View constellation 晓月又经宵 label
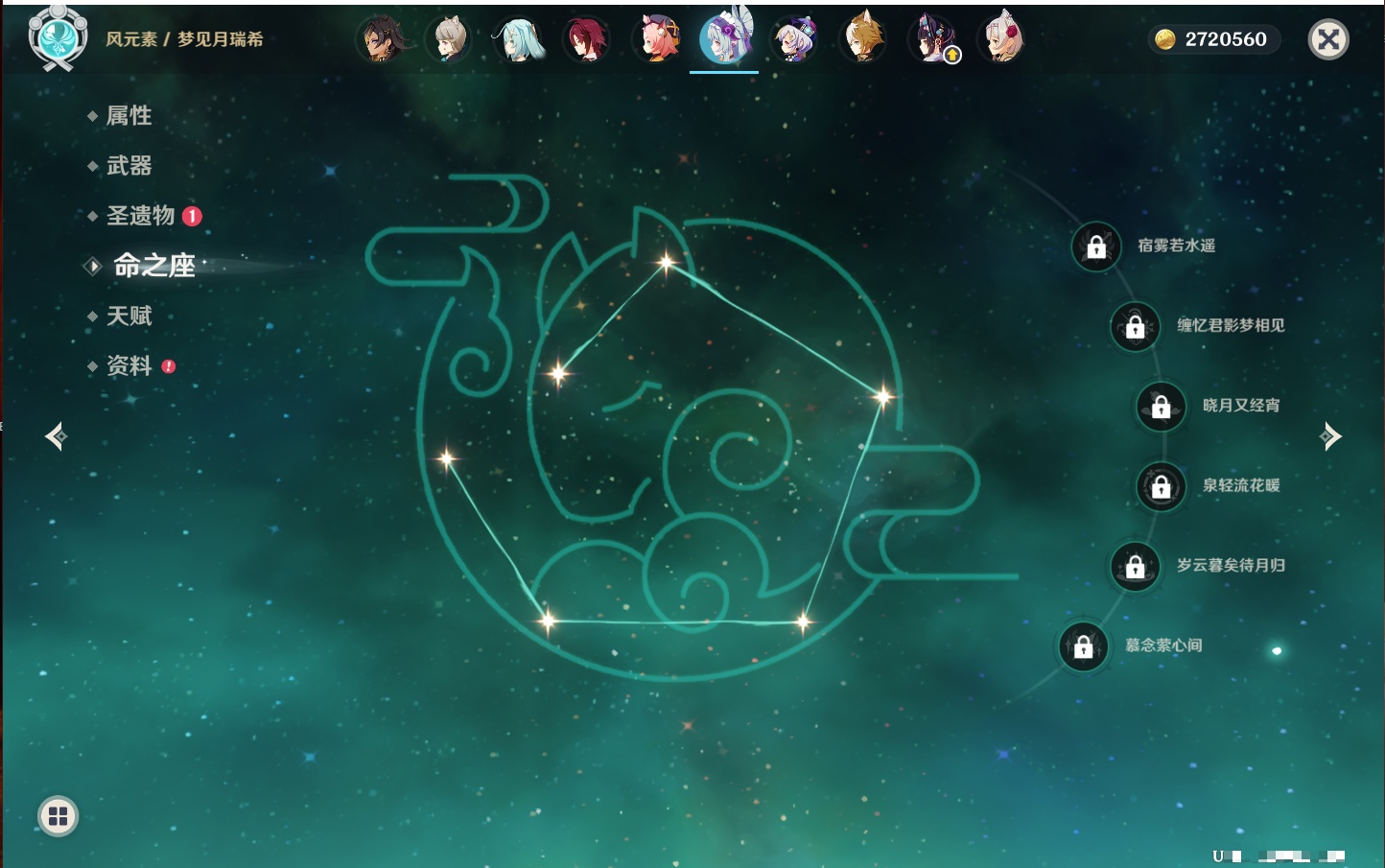 click(x=1241, y=405)
